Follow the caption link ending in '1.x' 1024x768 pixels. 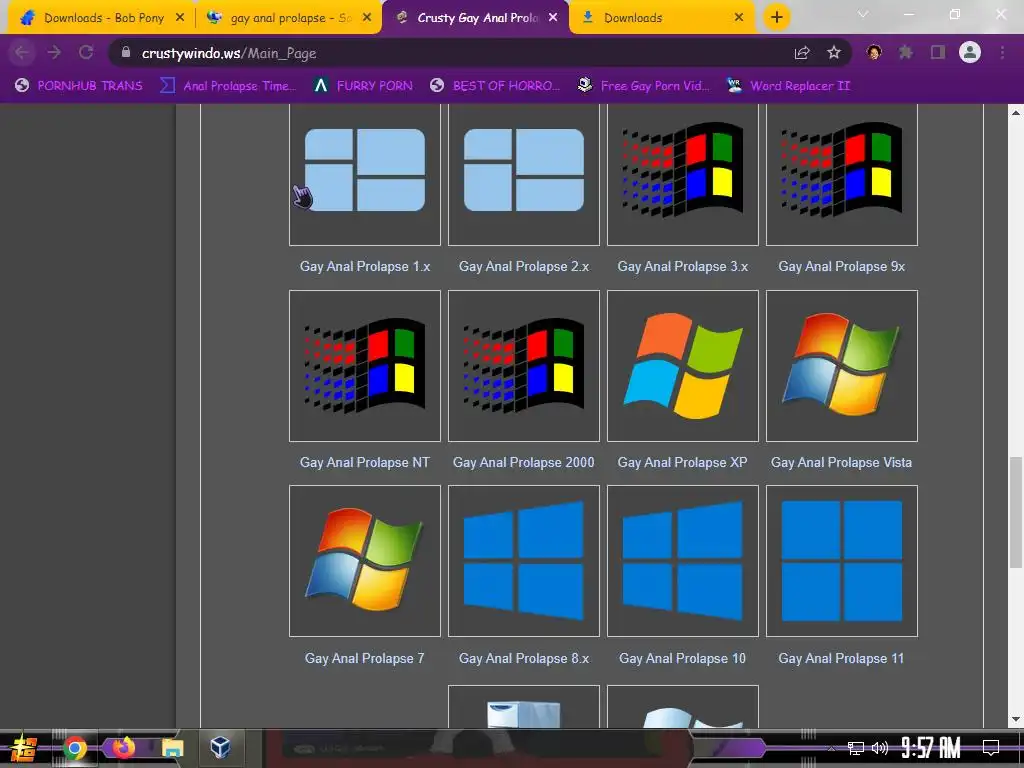365,266
